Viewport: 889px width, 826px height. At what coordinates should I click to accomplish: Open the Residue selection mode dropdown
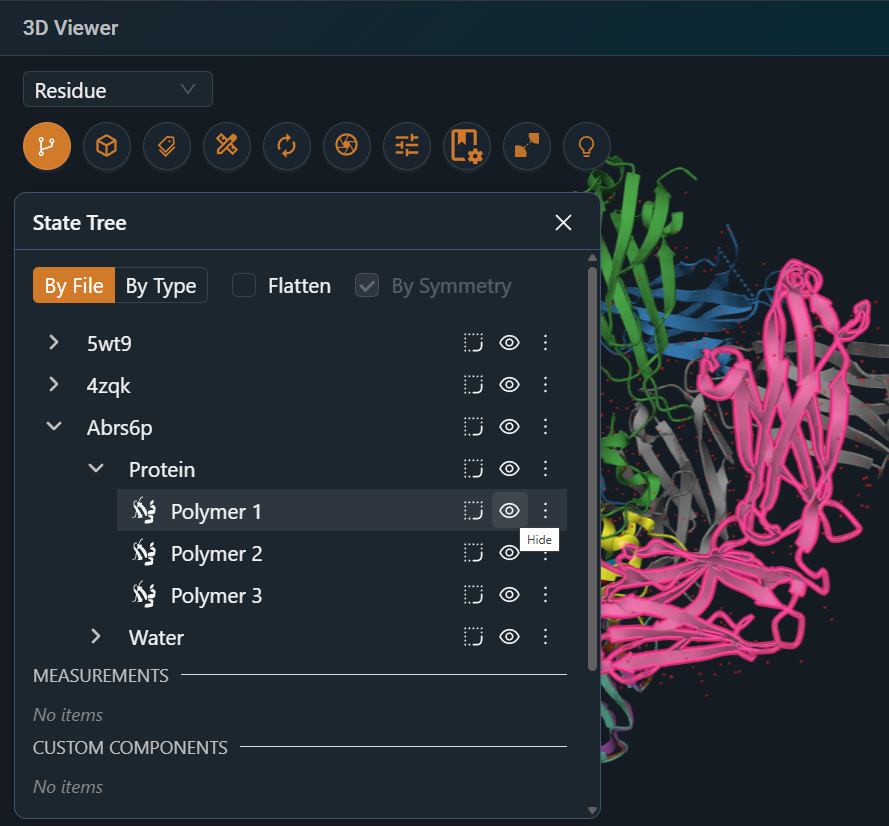pos(117,90)
